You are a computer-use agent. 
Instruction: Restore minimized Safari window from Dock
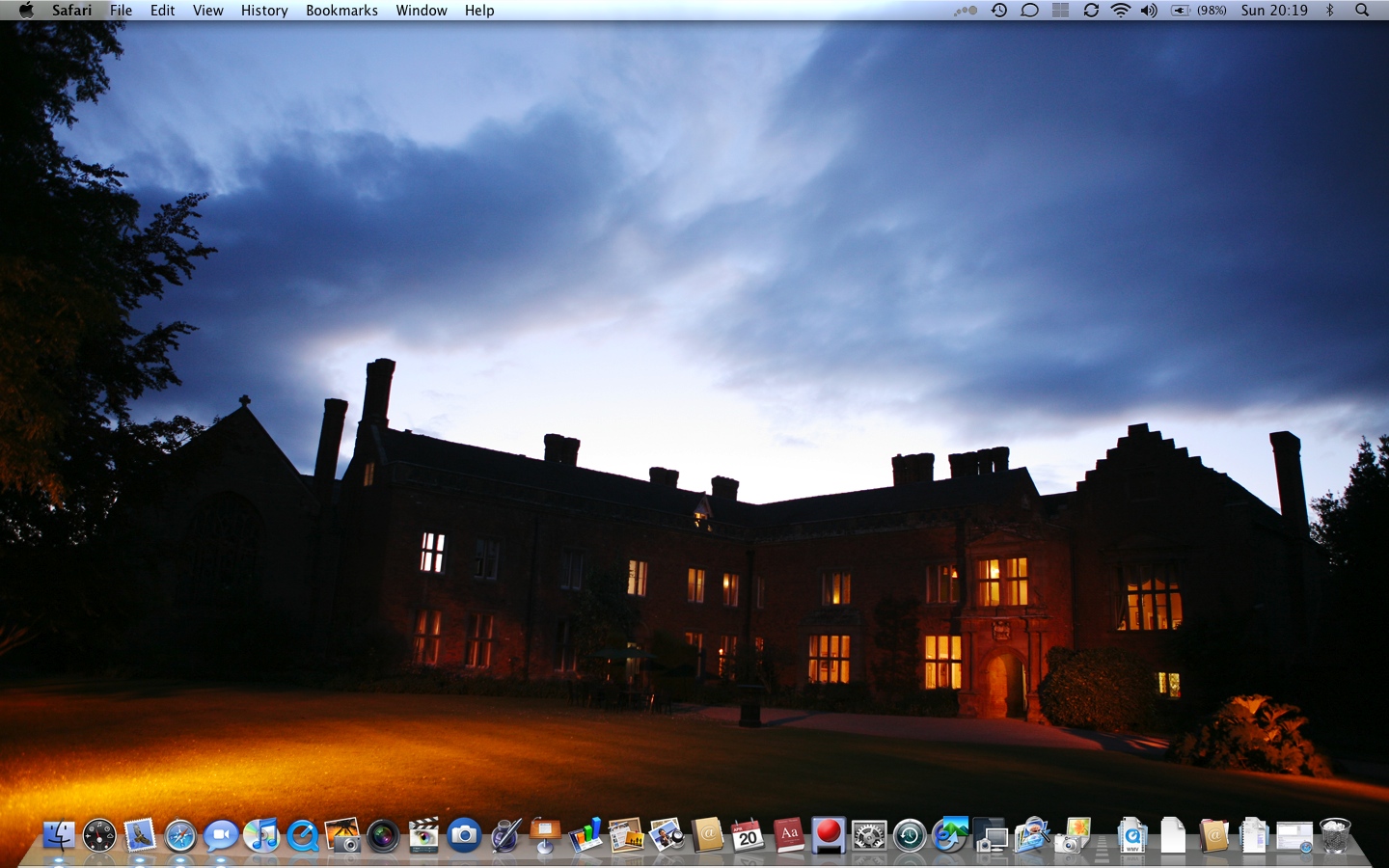pos(1294,836)
